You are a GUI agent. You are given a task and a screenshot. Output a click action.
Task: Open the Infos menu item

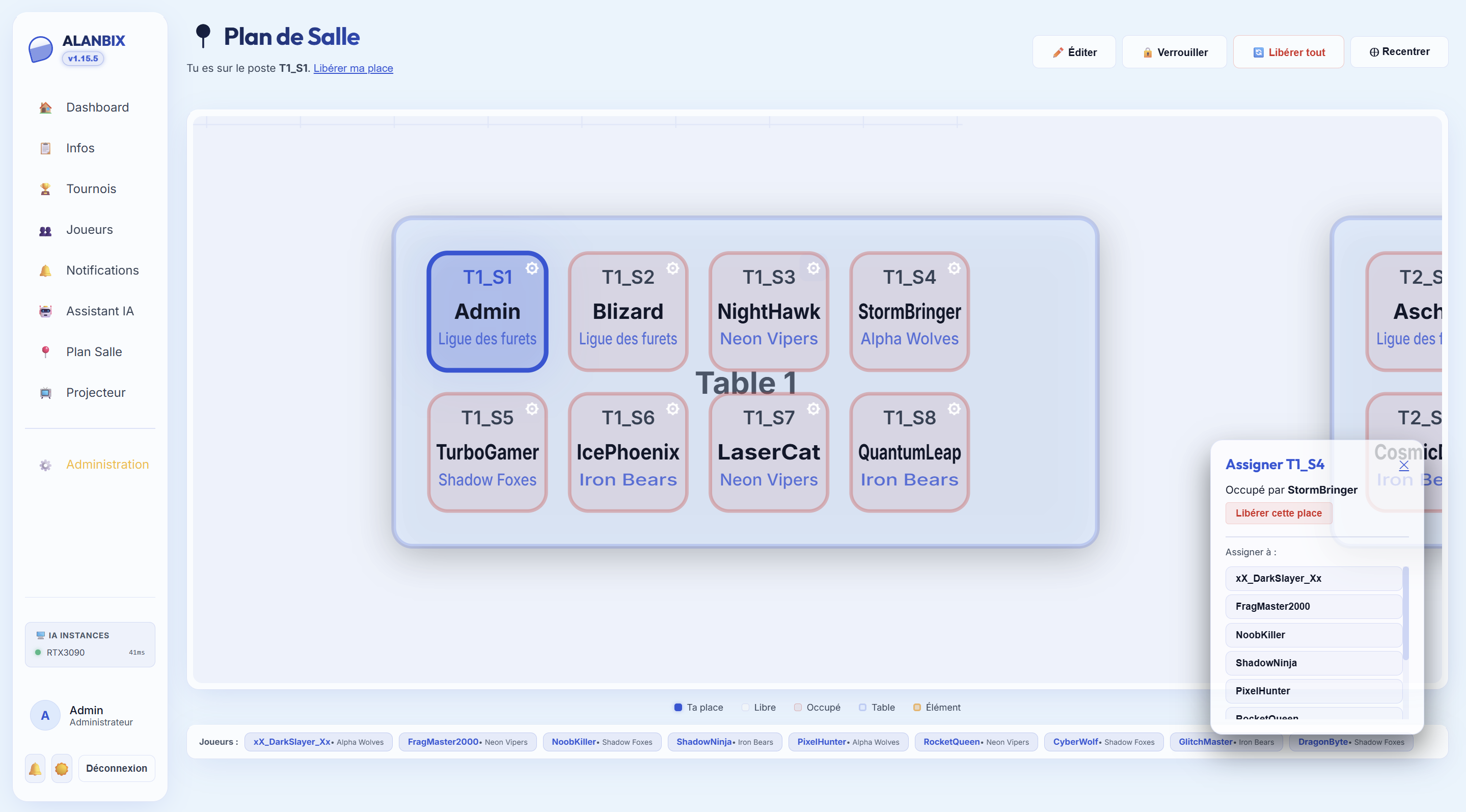click(90, 148)
